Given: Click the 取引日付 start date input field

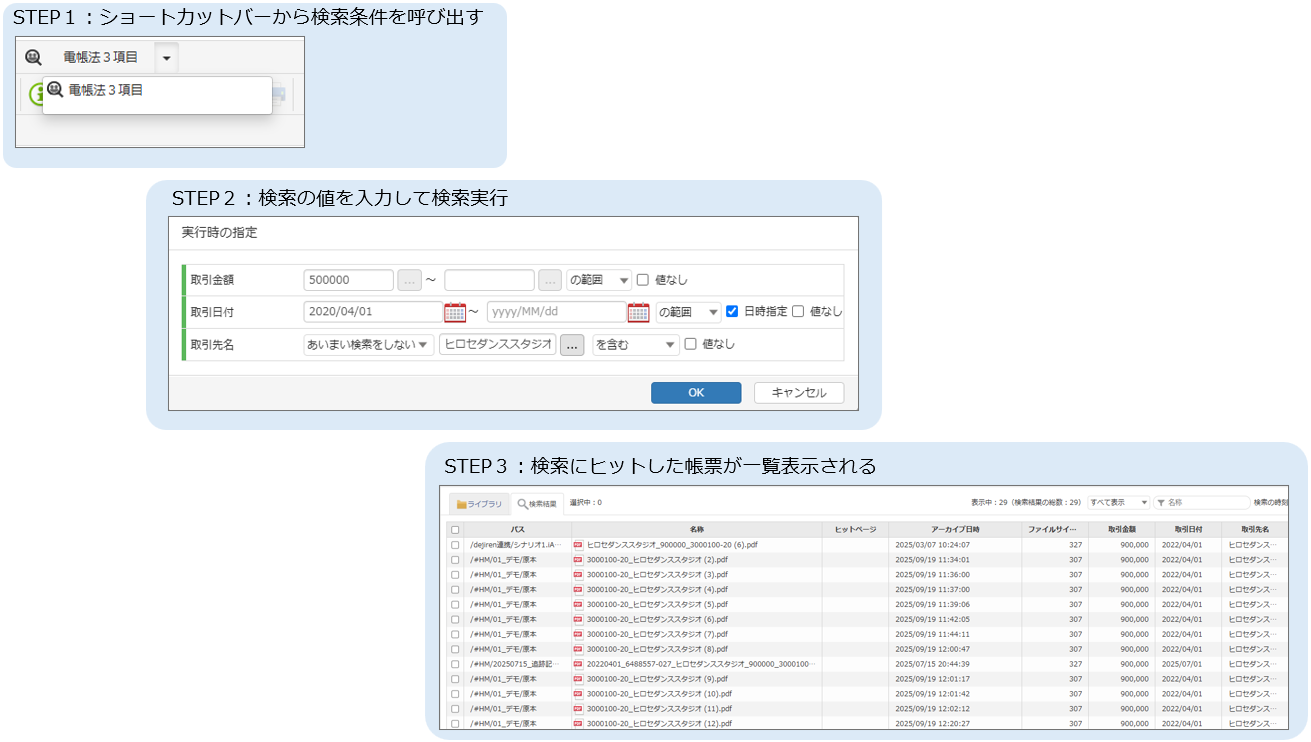Looking at the screenshot, I should click(x=372, y=312).
